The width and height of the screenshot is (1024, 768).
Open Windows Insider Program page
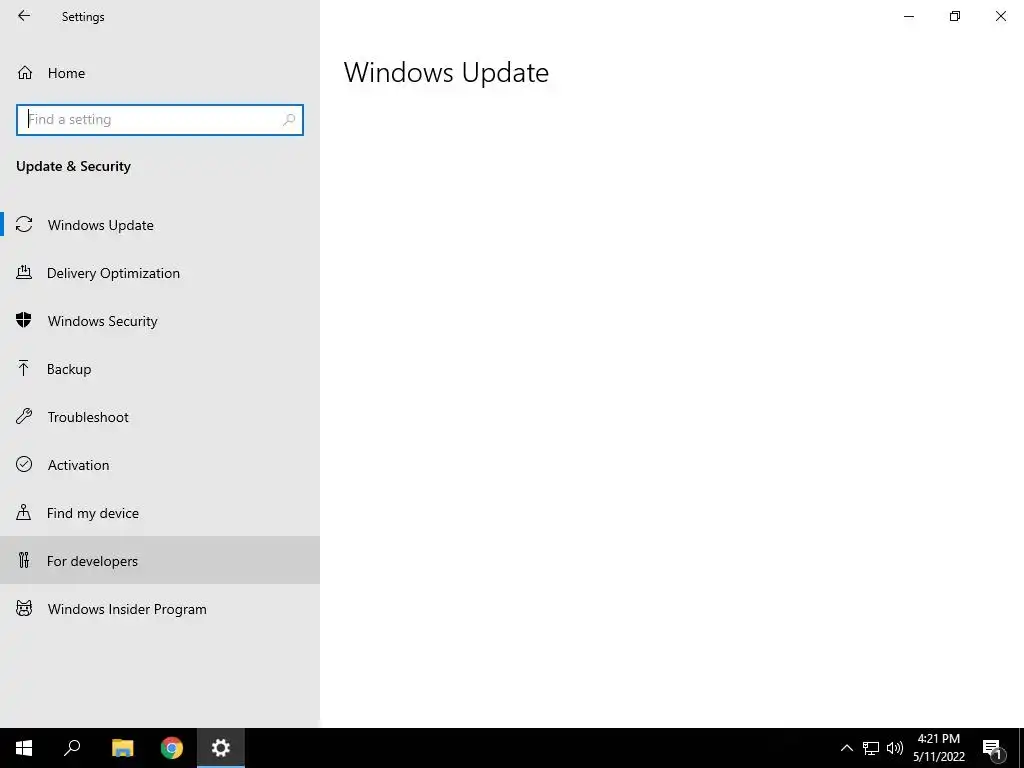(x=160, y=609)
